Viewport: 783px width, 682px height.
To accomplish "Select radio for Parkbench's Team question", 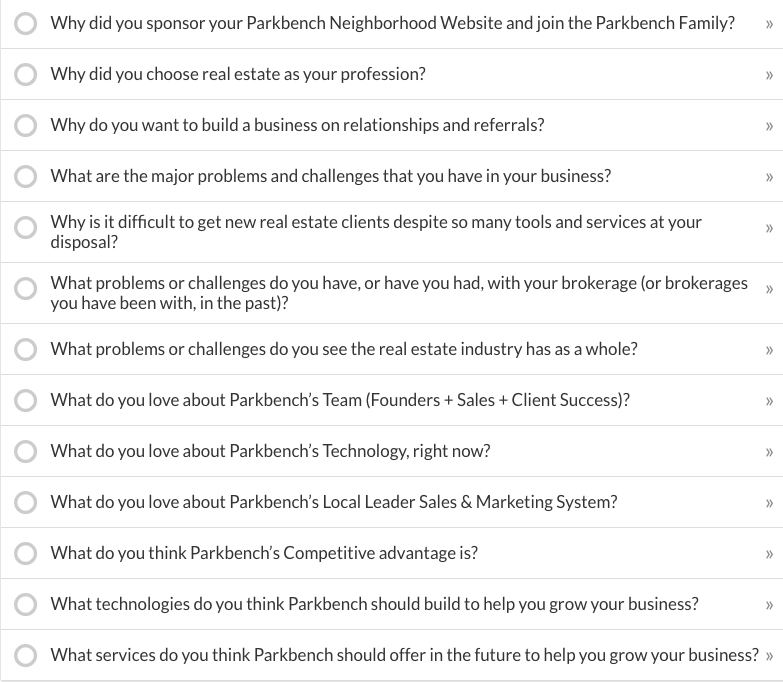I will pyautogui.click(x=25, y=400).
